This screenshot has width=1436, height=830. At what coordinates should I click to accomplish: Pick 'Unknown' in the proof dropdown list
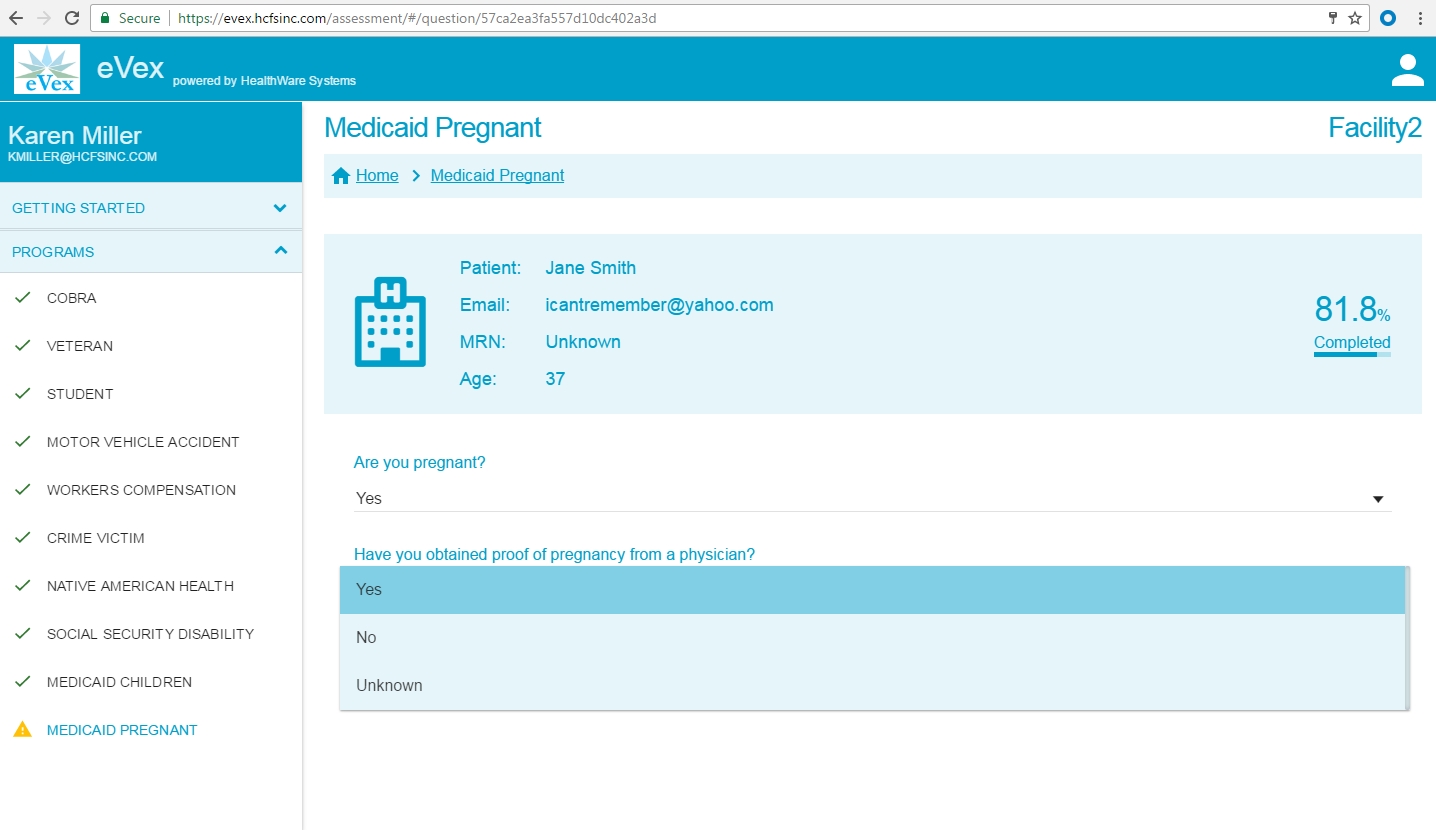(872, 686)
